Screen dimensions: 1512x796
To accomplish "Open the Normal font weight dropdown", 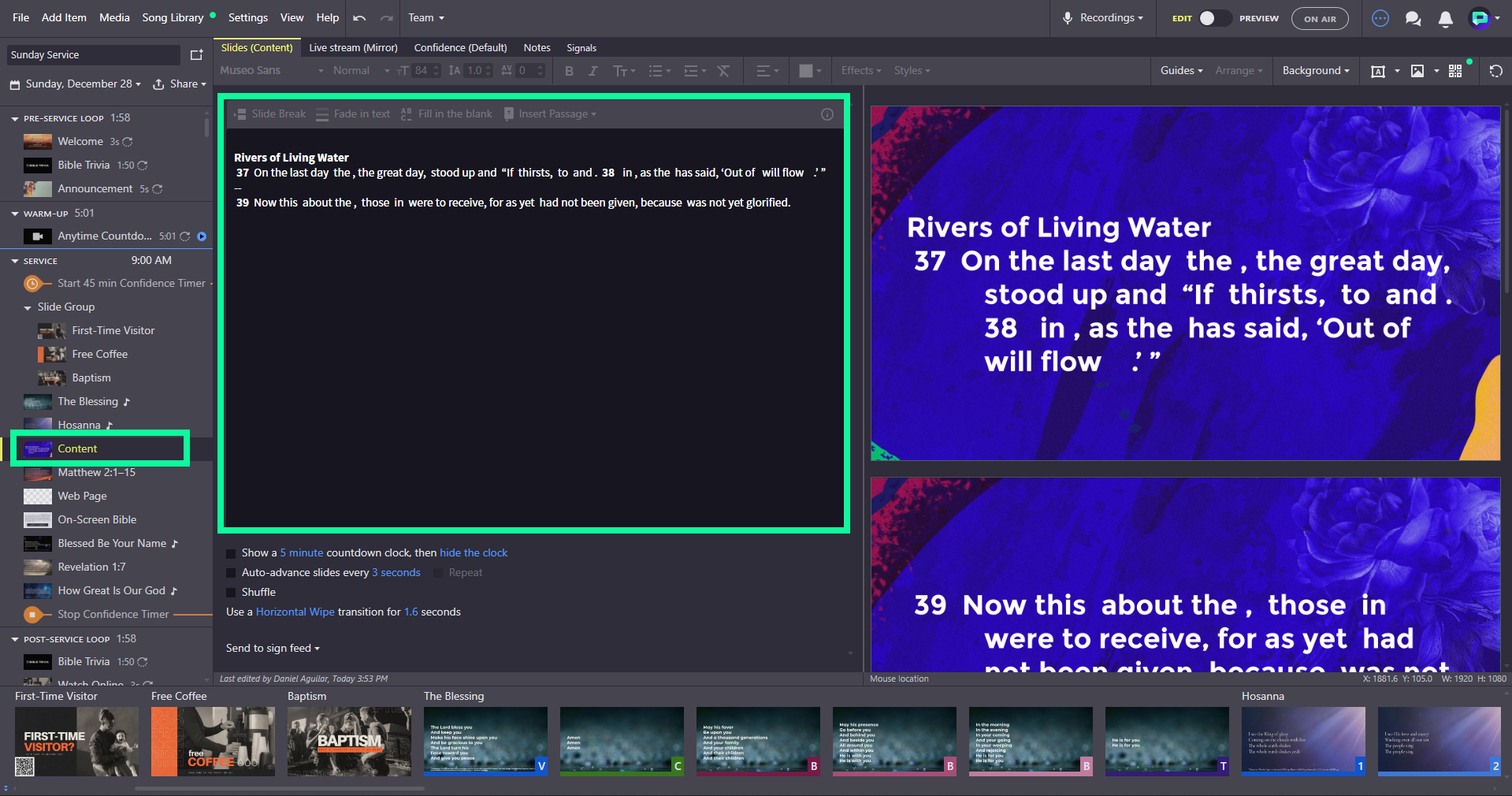I will 361,71.
